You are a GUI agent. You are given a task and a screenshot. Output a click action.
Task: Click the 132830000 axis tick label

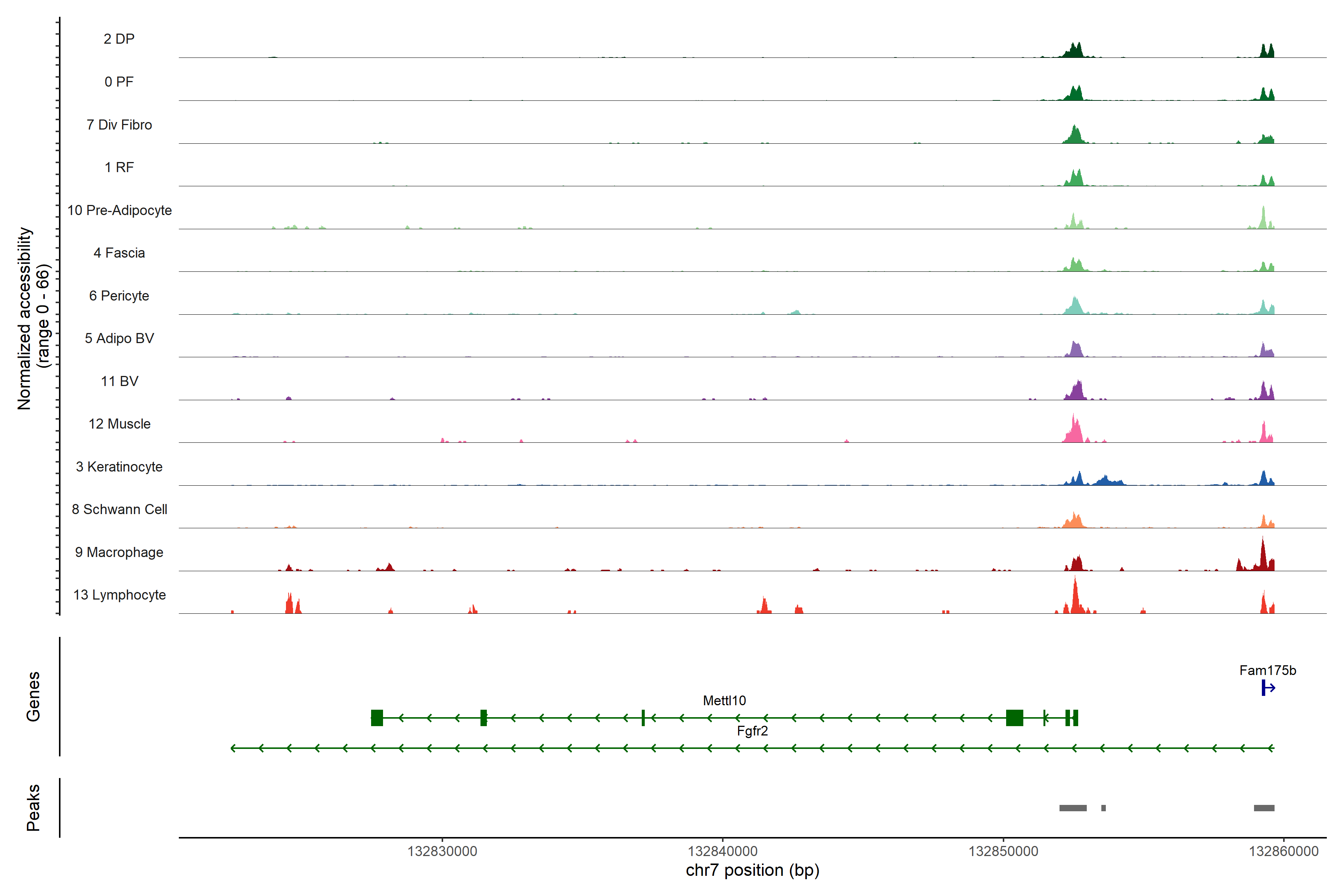(x=442, y=851)
